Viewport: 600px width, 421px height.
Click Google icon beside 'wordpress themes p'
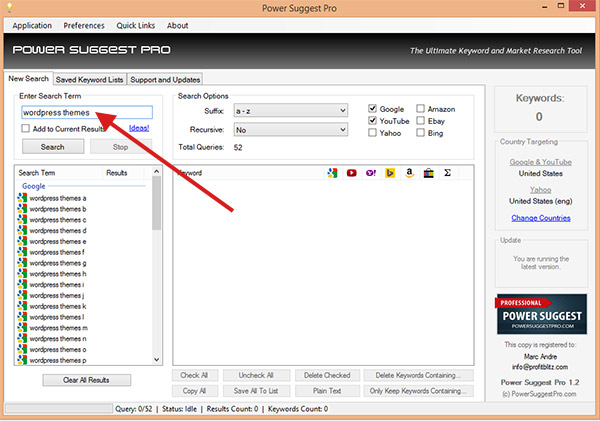point(22,360)
